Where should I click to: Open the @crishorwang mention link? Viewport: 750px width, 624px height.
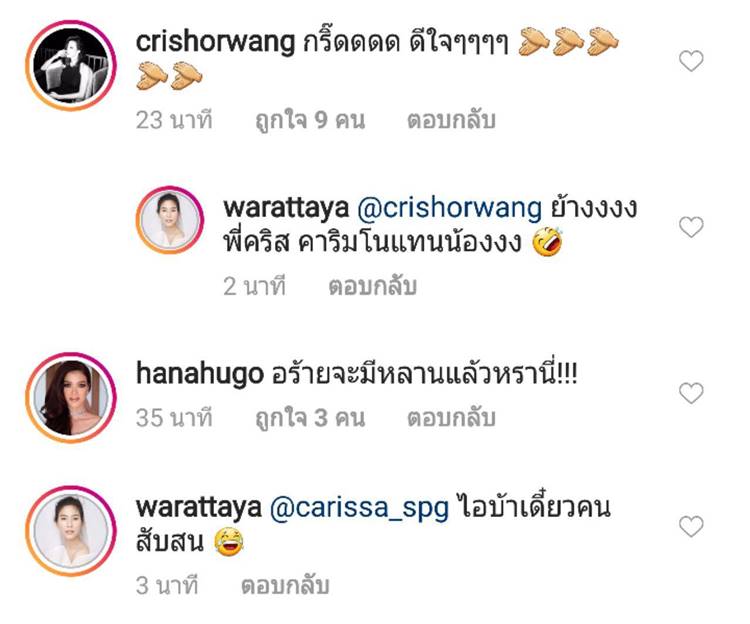449,208
